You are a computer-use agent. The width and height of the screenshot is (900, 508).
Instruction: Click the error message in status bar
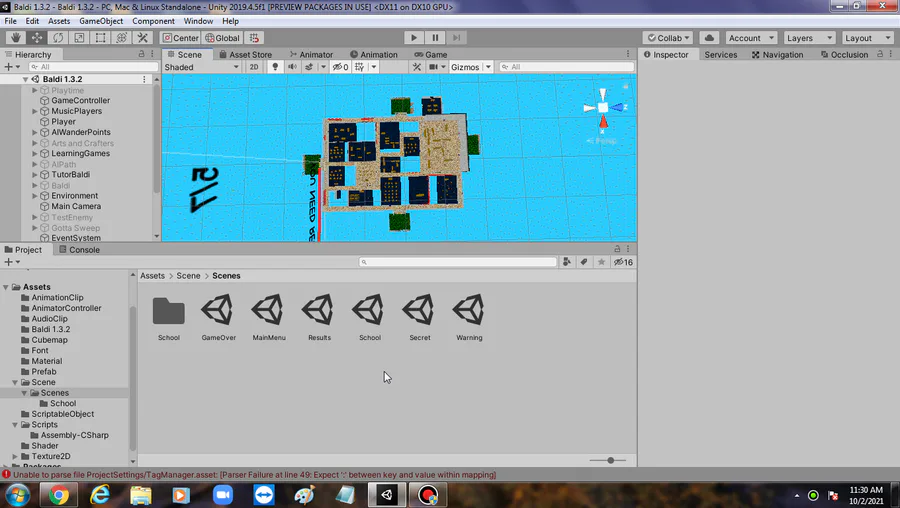click(x=254, y=475)
